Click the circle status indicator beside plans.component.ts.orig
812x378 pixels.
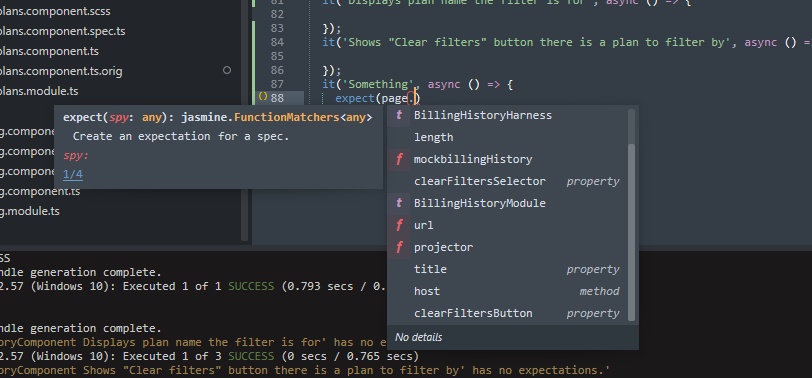click(x=227, y=70)
